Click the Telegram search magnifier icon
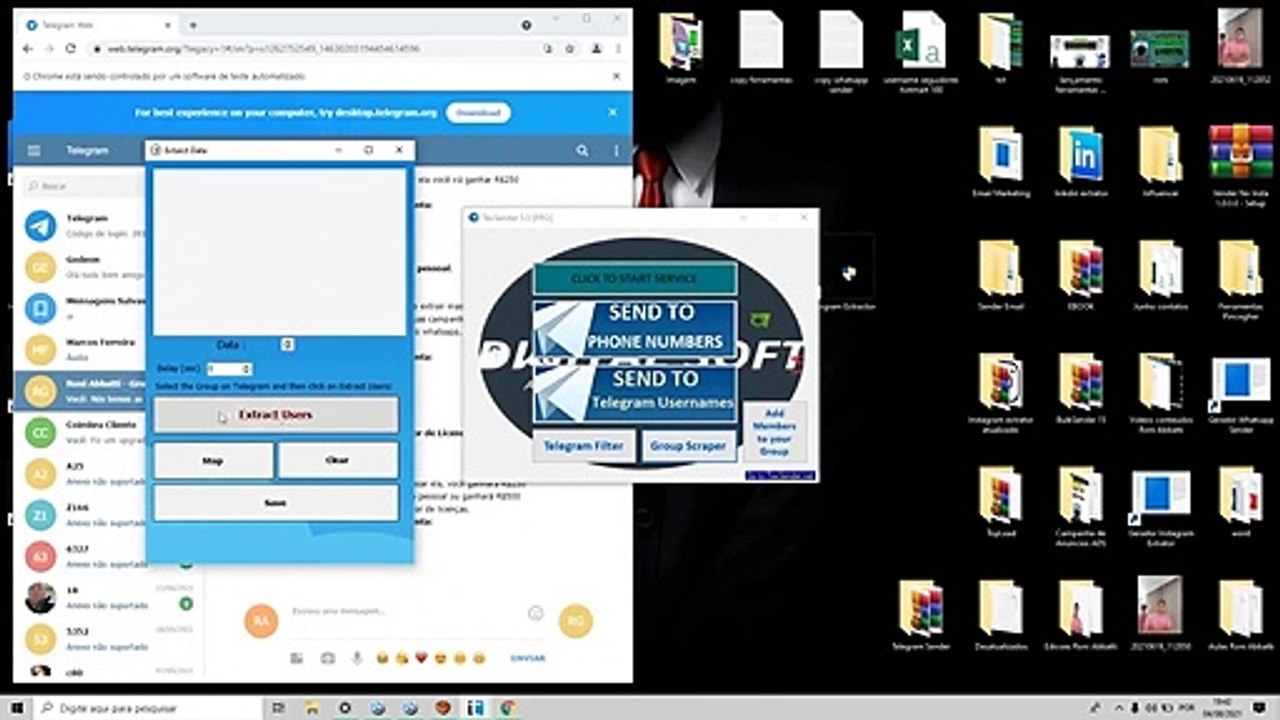Viewport: 1280px width, 720px height. [582, 151]
